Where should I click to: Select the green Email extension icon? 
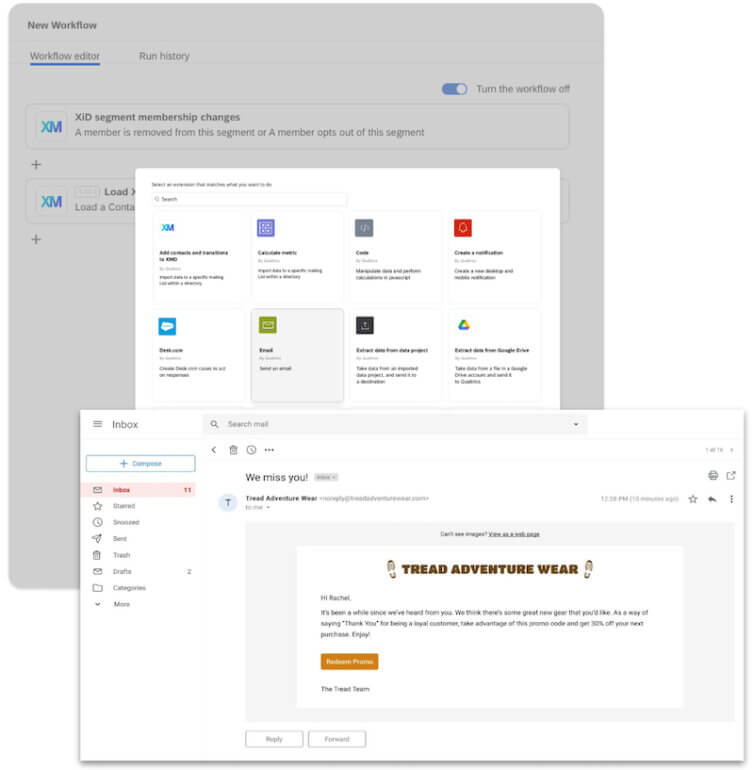268,325
